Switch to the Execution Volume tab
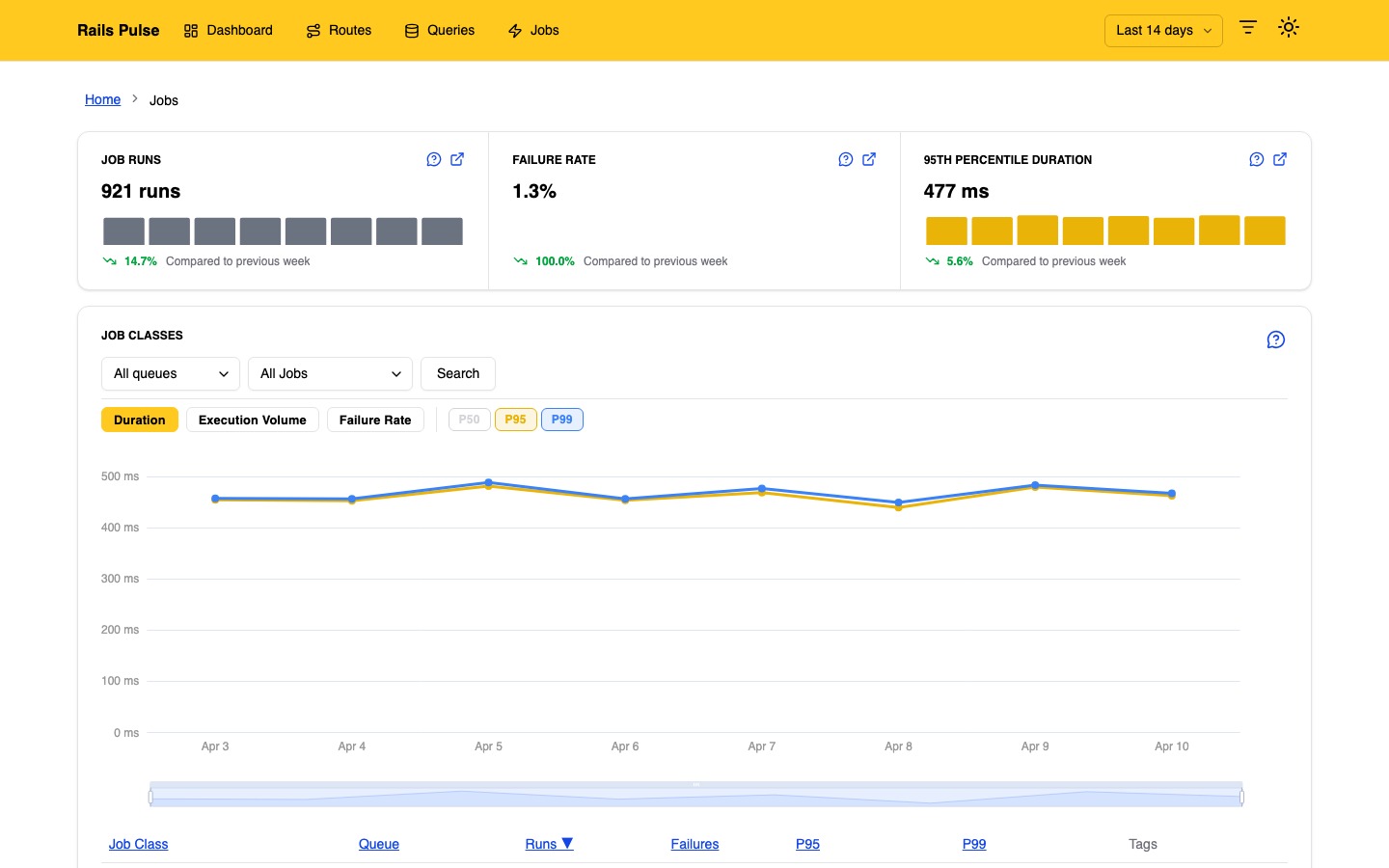The image size is (1389, 868). point(252,420)
